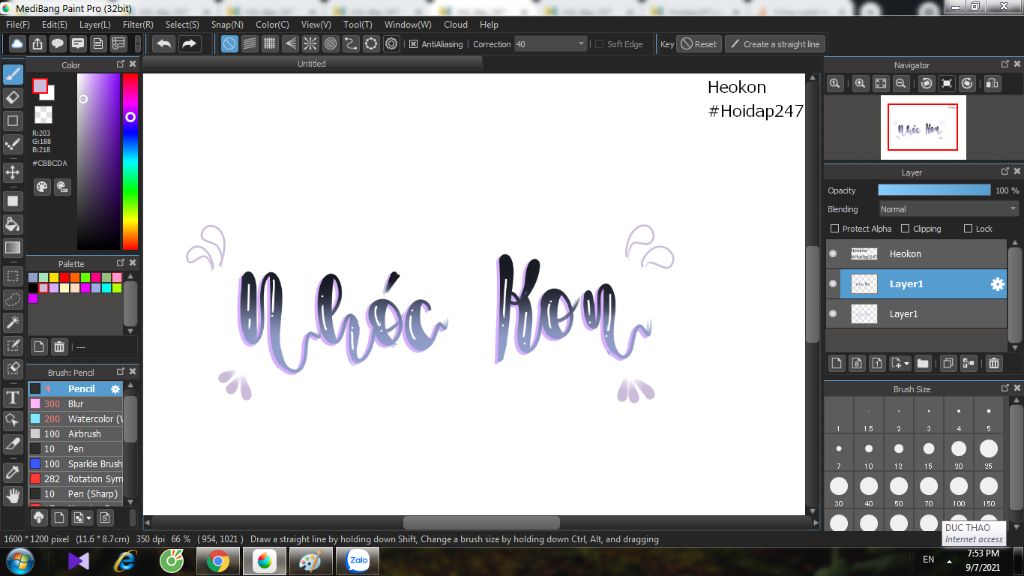Rotate canvas left in Navigator
This screenshot has width=1024, height=576.
tap(927, 84)
